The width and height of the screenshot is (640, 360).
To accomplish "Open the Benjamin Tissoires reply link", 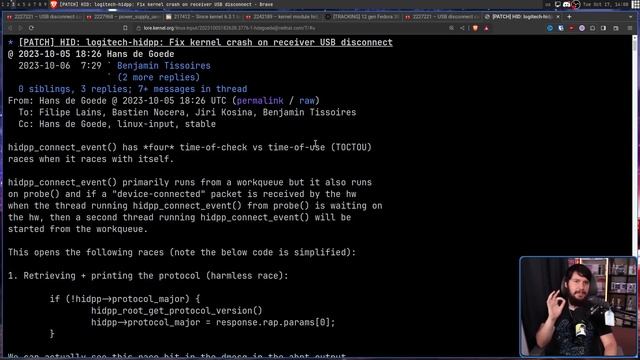I will 164,66.
